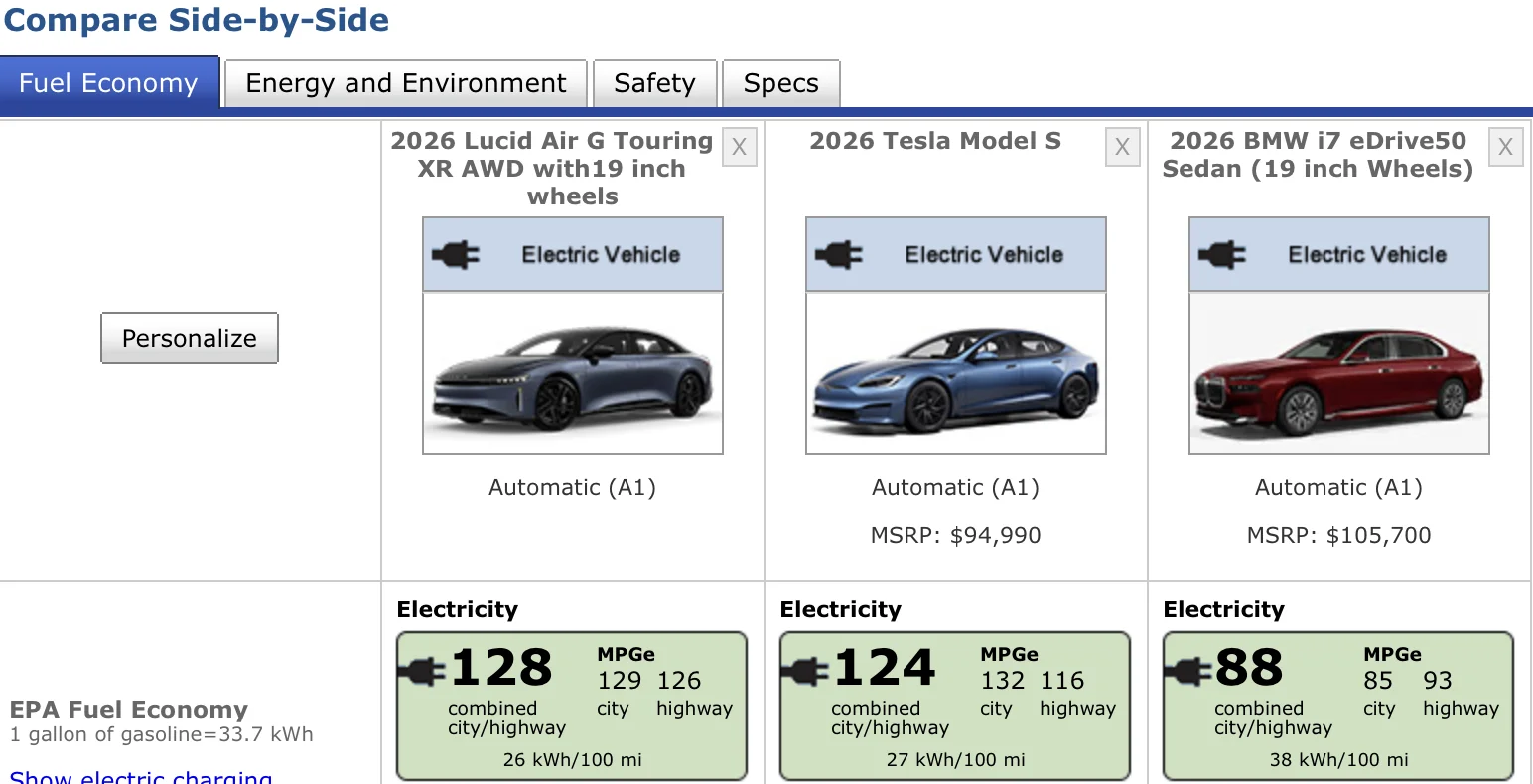The width and height of the screenshot is (1533, 784).
Task: Click the 1 gallon of gasoline=33.7 kWh note
Action: pyautogui.click(x=162, y=735)
